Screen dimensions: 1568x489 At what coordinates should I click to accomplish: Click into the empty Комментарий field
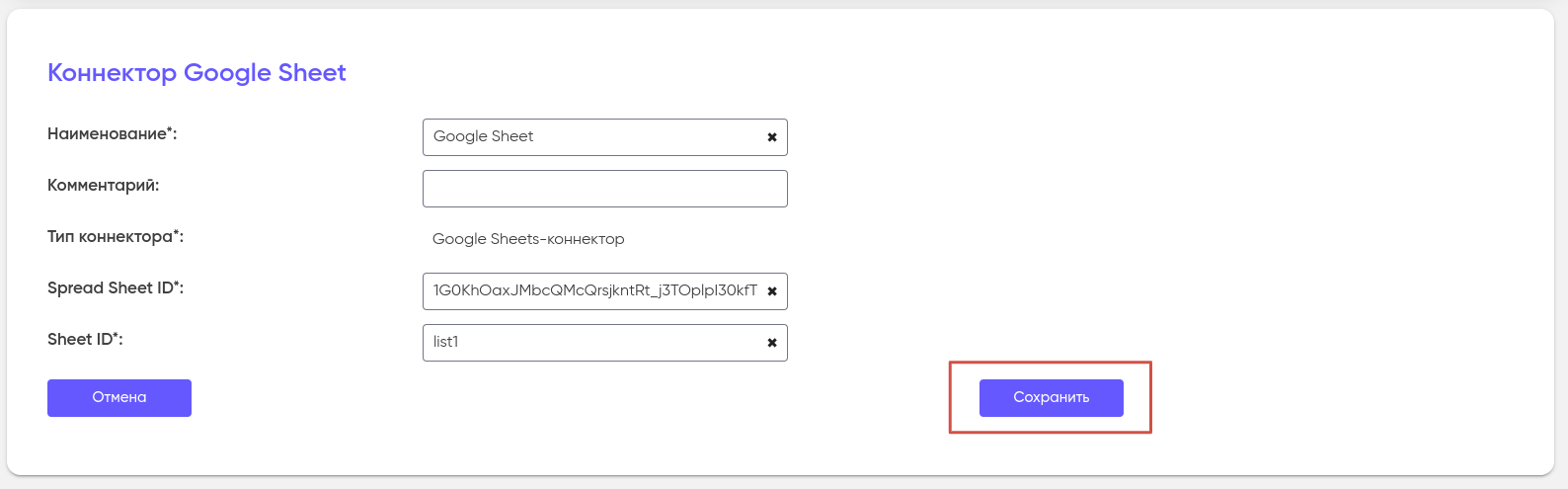604,189
